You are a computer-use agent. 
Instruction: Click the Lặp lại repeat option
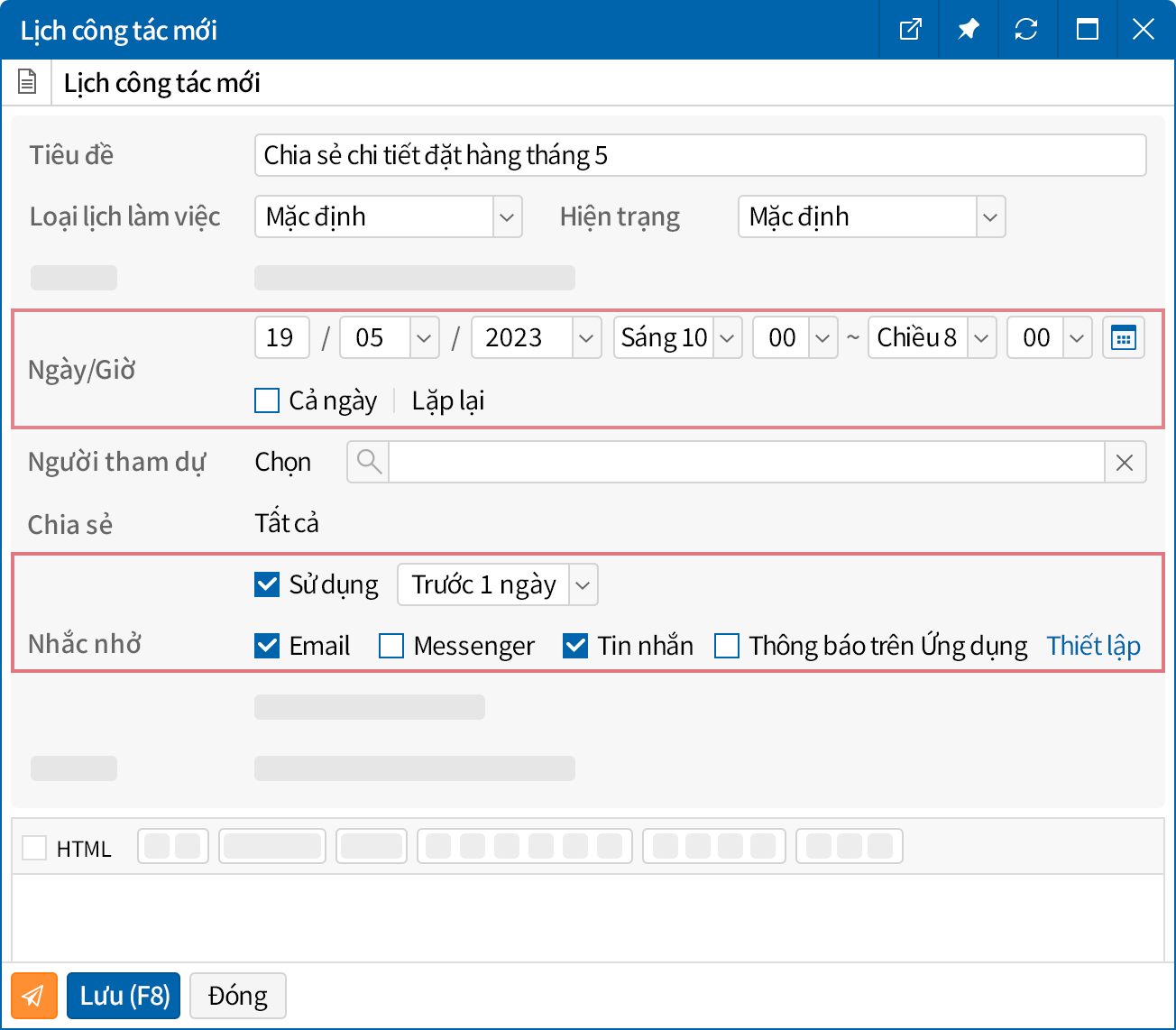(x=447, y=400)
